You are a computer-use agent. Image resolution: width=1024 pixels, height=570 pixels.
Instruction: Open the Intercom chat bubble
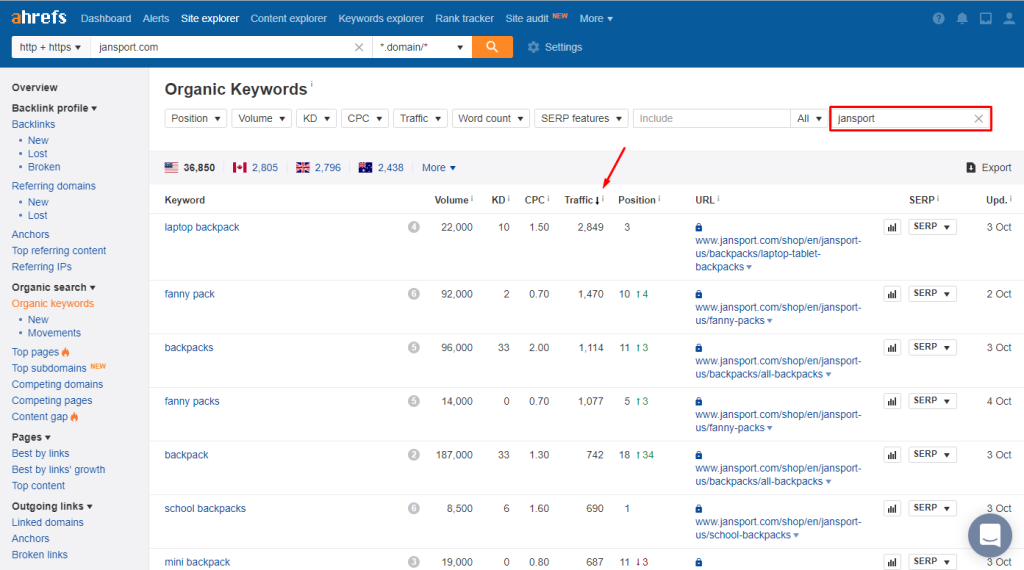point(989,535)
